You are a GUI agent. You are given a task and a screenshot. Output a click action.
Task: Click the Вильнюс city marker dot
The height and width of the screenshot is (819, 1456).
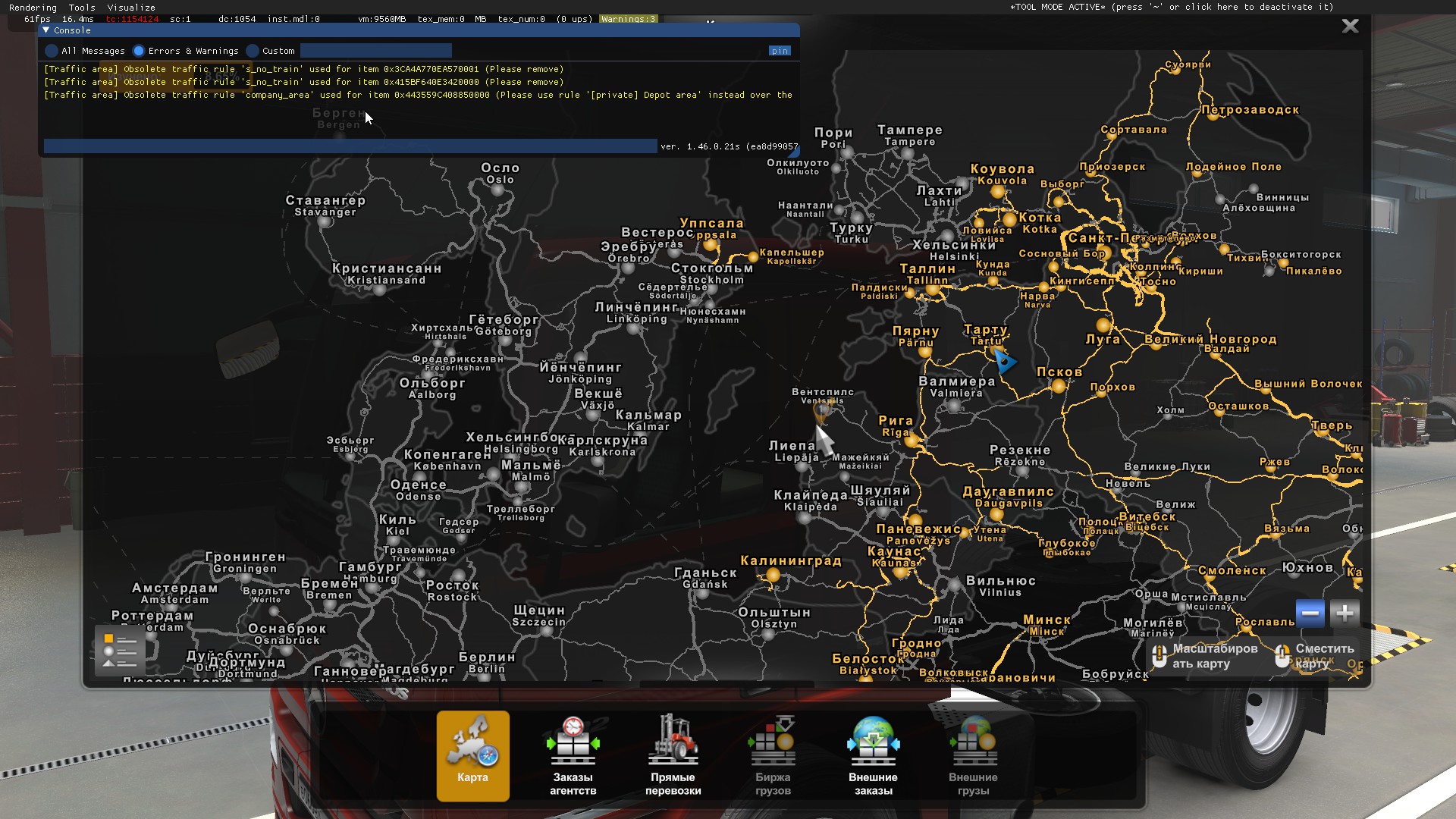pyautogui.click(x=955, y=584)
